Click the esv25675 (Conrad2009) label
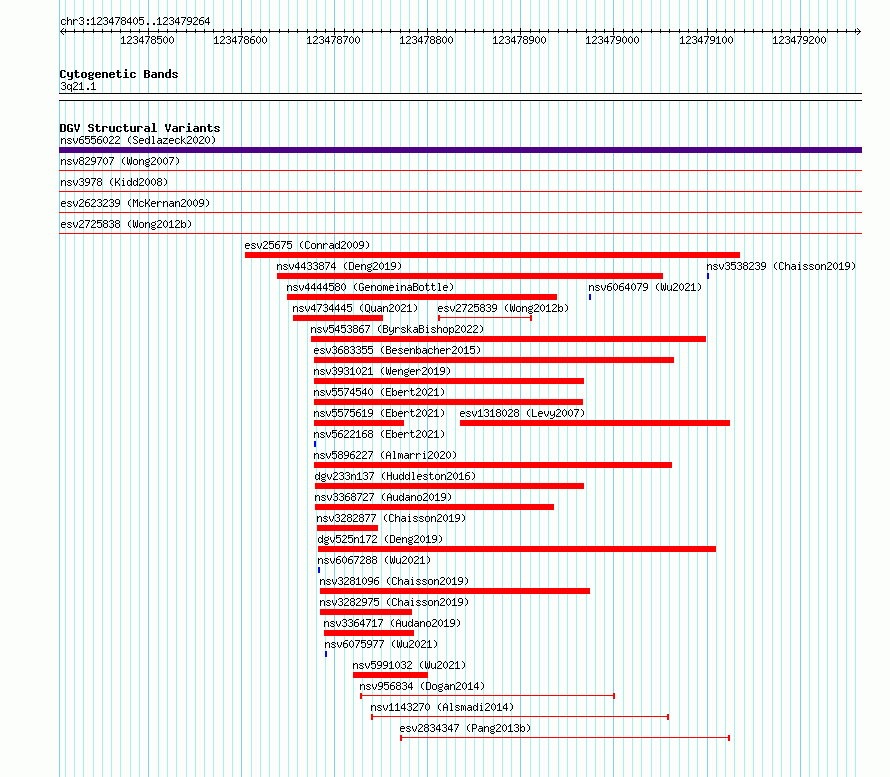 tap(307, 245)
